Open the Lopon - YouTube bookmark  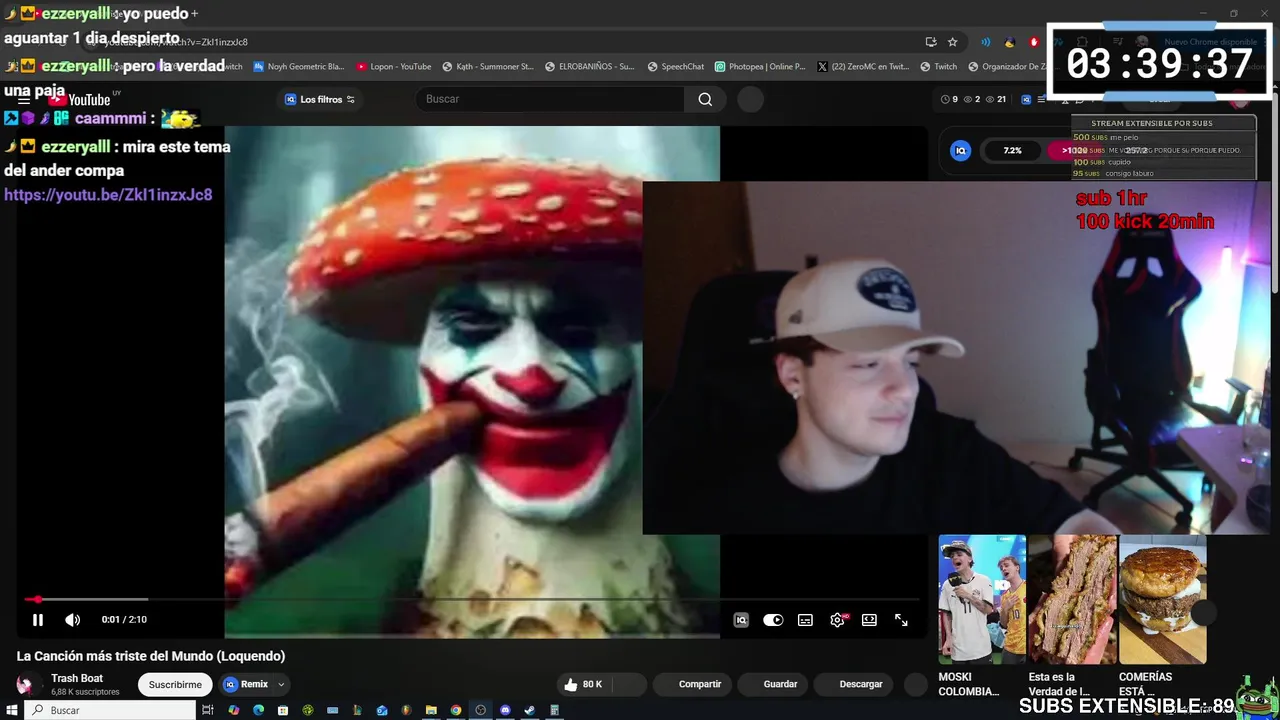[x=394, y=67]
